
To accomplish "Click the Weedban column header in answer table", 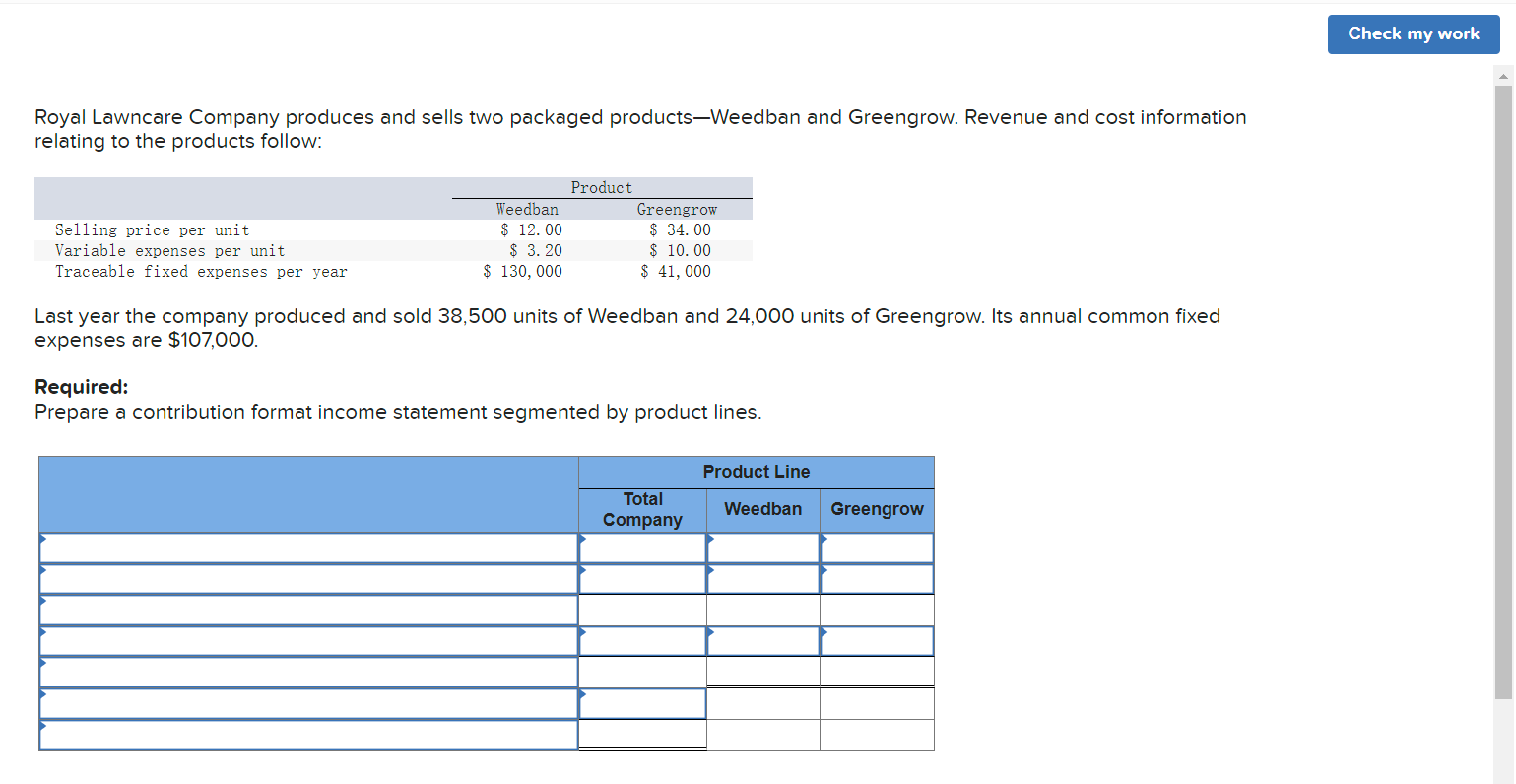I will pos(763,509).
